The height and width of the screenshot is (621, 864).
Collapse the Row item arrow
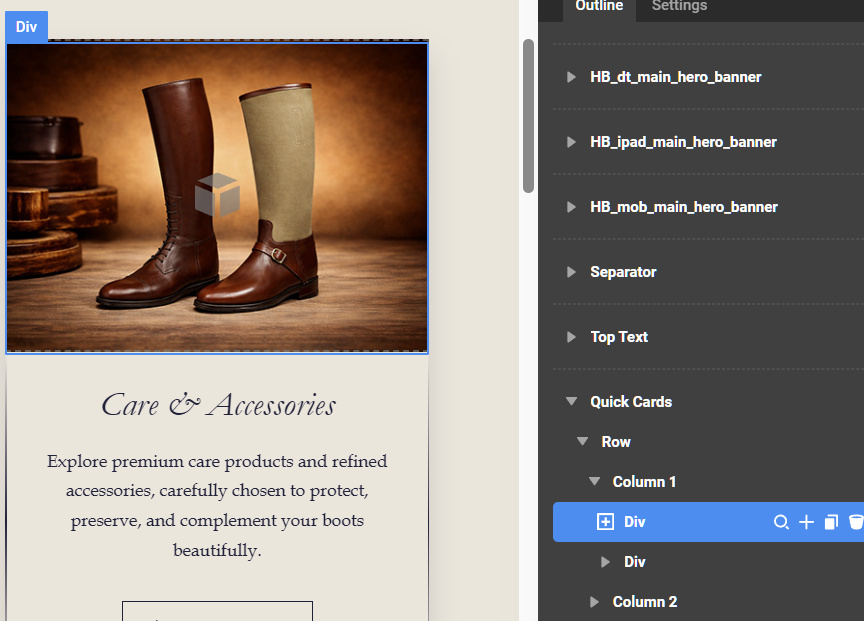point(582,442)
